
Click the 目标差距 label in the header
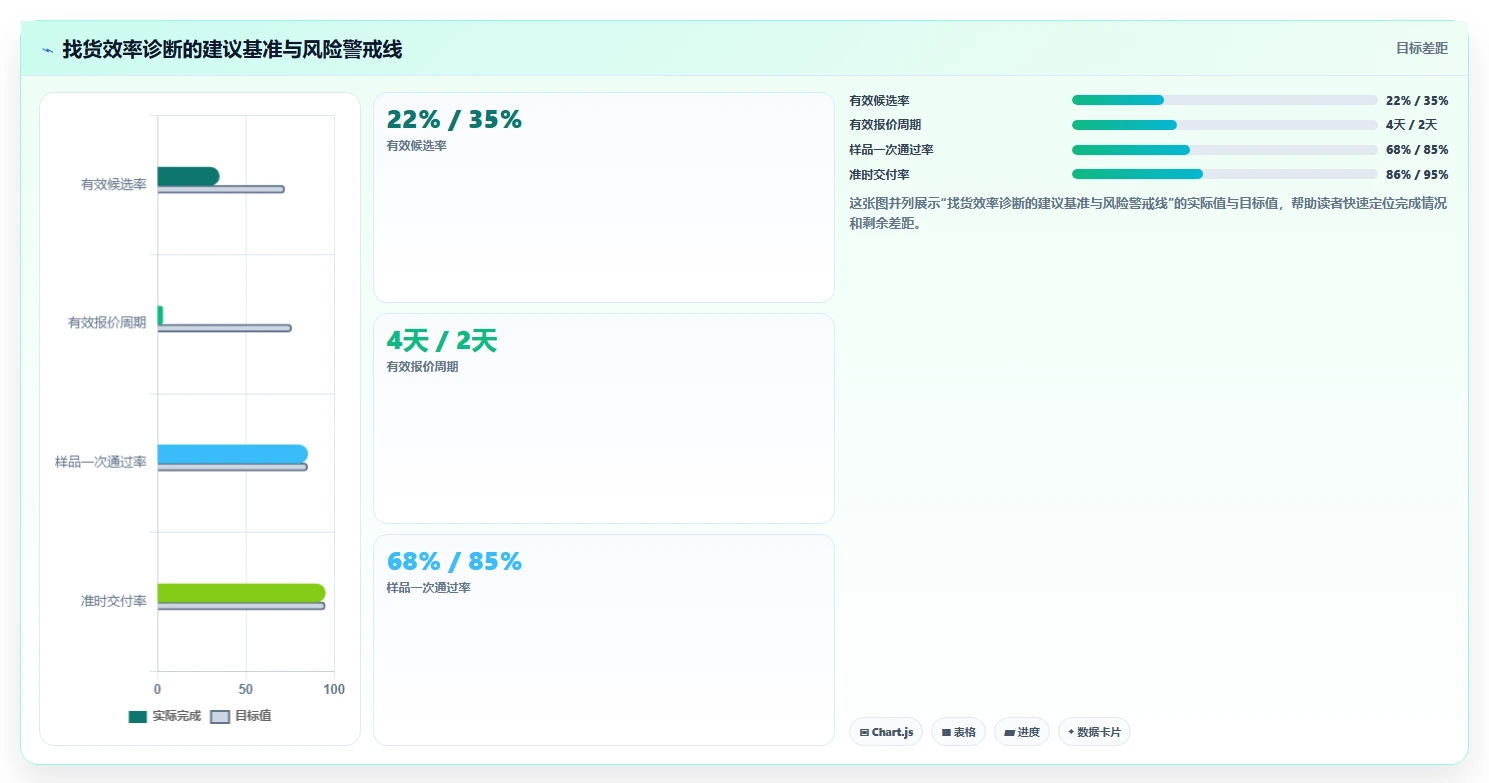point(1422,48)
